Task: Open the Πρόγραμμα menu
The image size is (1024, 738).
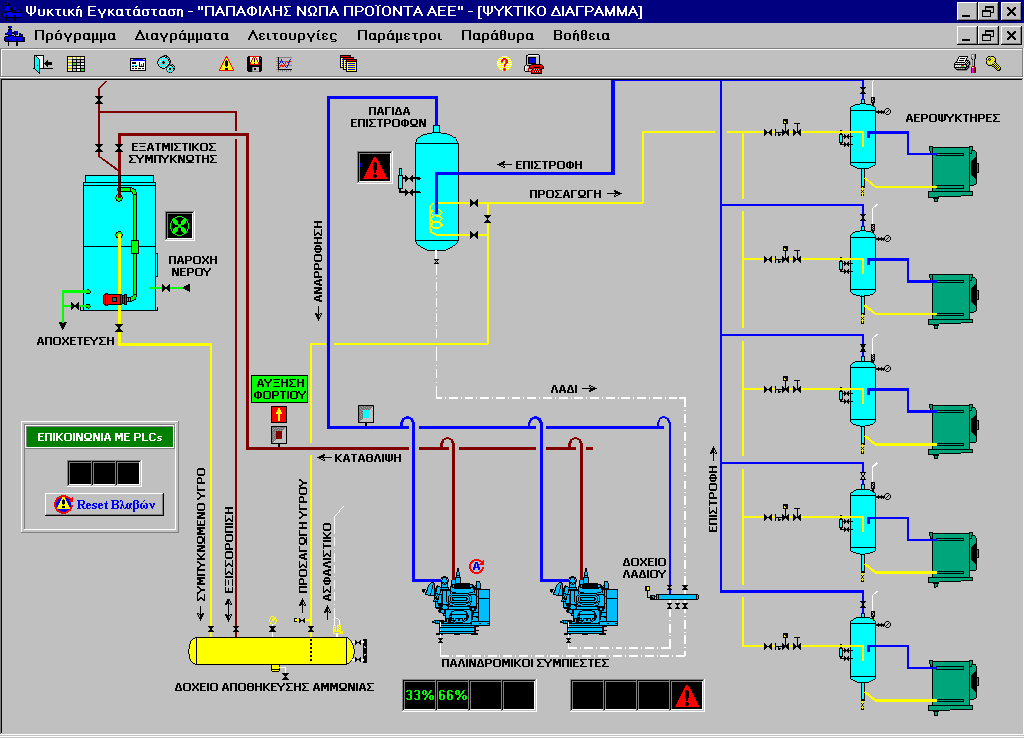Action: 75,35
